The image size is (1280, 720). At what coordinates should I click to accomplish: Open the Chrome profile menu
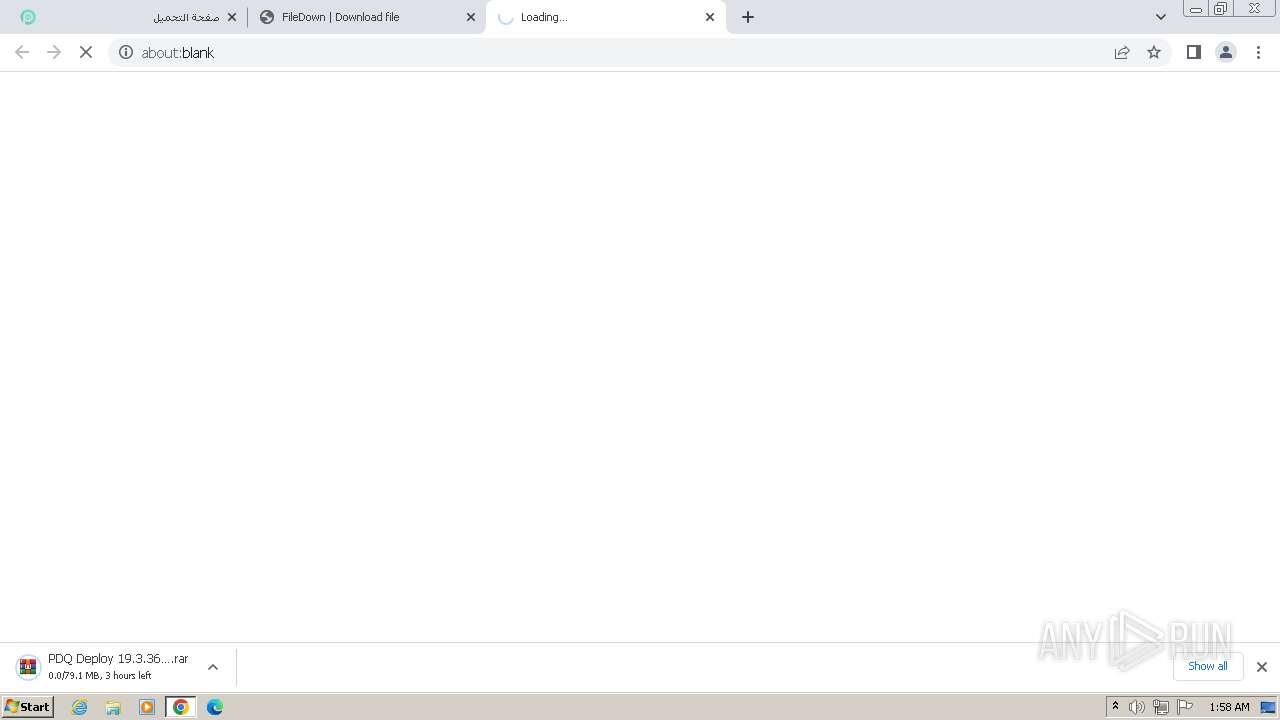click(1226, 52)
